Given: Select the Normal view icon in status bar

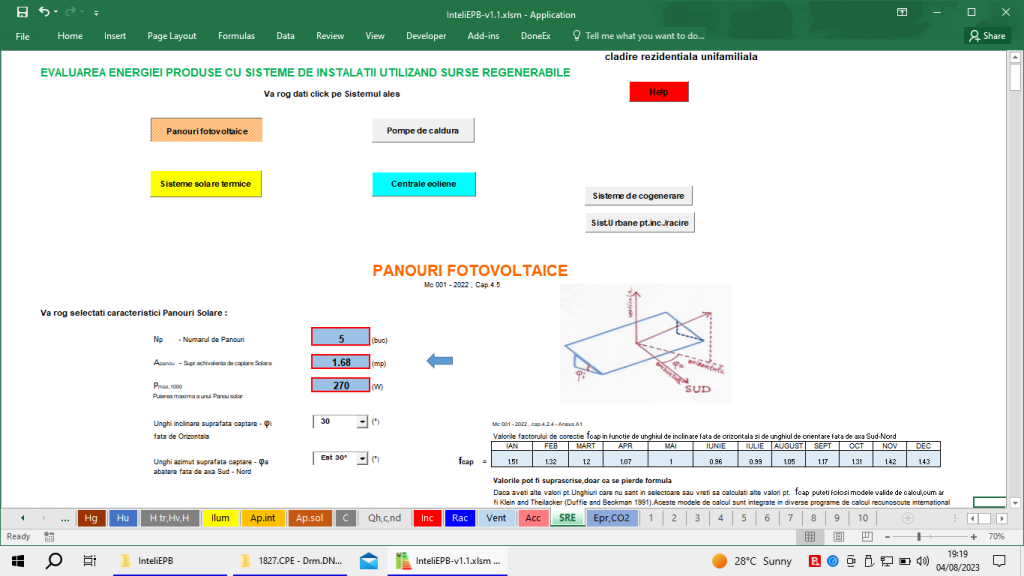Looking at the screenshot, I should [808, 536].
